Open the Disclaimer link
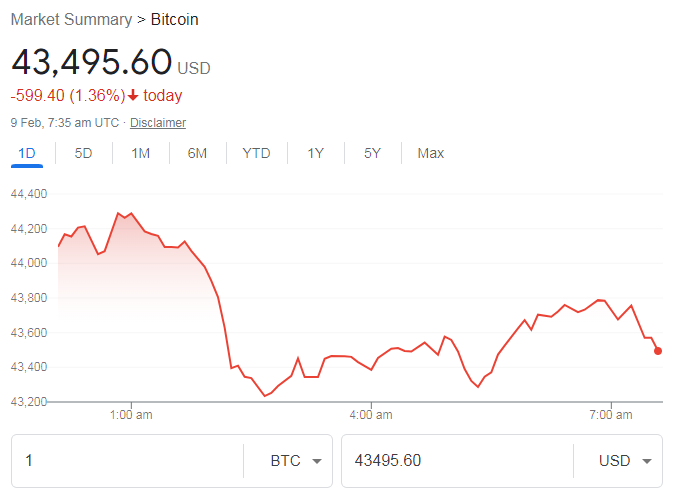Image resolution: width=676 pixels, height=498 pixels. point(158,123)
